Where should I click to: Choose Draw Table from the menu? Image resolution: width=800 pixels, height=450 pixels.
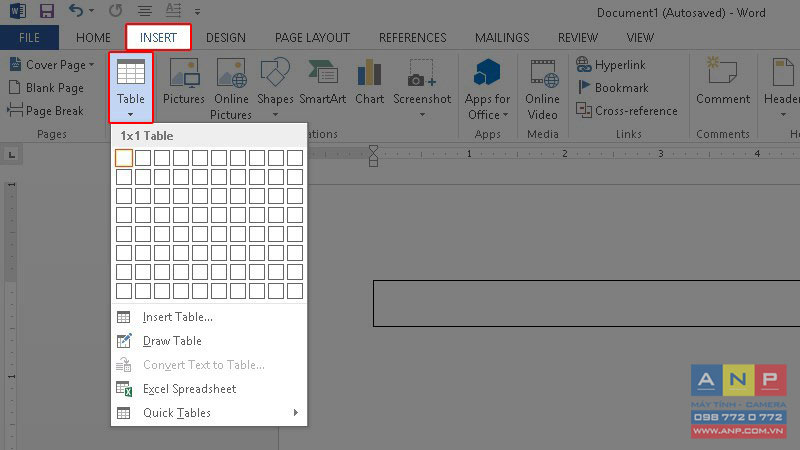click(209, 341)
